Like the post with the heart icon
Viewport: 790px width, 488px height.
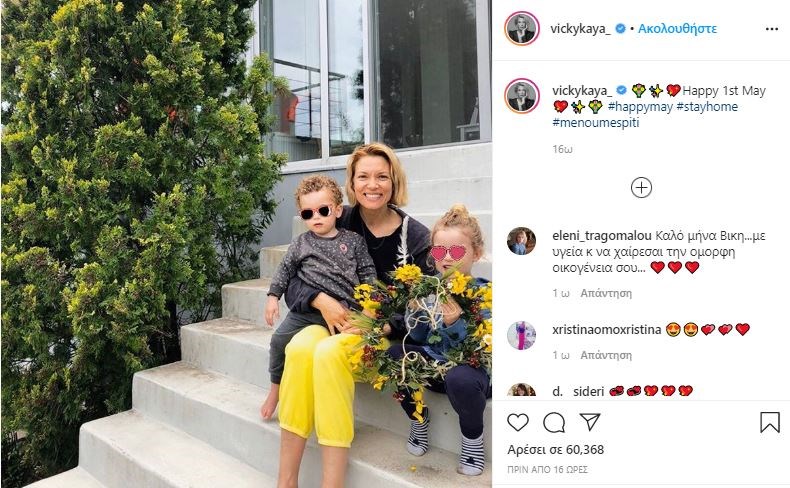tap(517, 423)
